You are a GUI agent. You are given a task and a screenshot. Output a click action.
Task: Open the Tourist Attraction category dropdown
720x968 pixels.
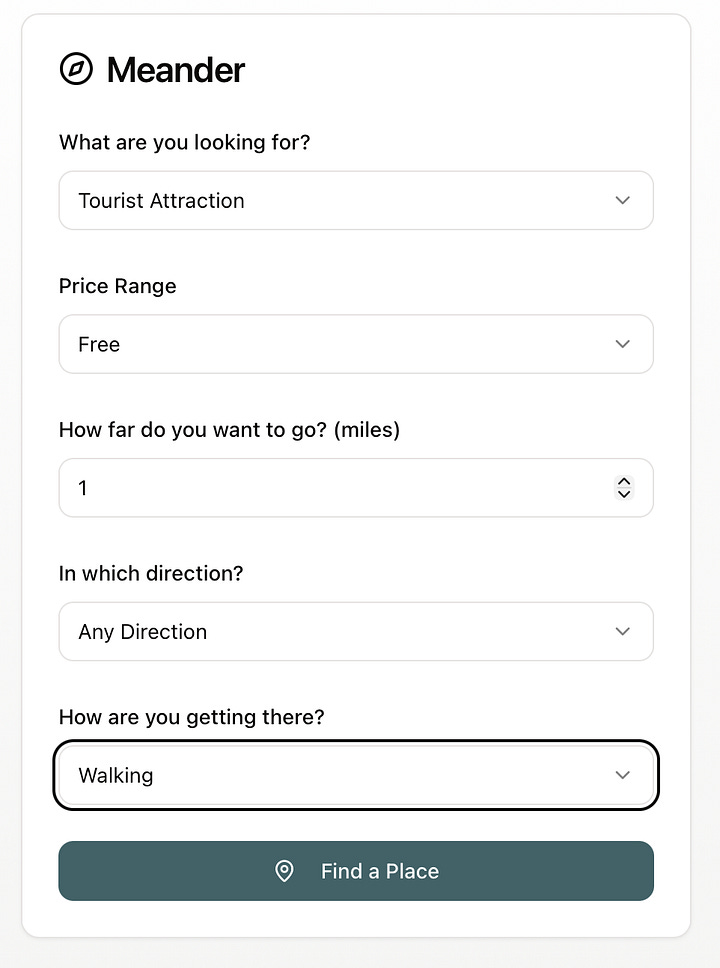[356, 201]
